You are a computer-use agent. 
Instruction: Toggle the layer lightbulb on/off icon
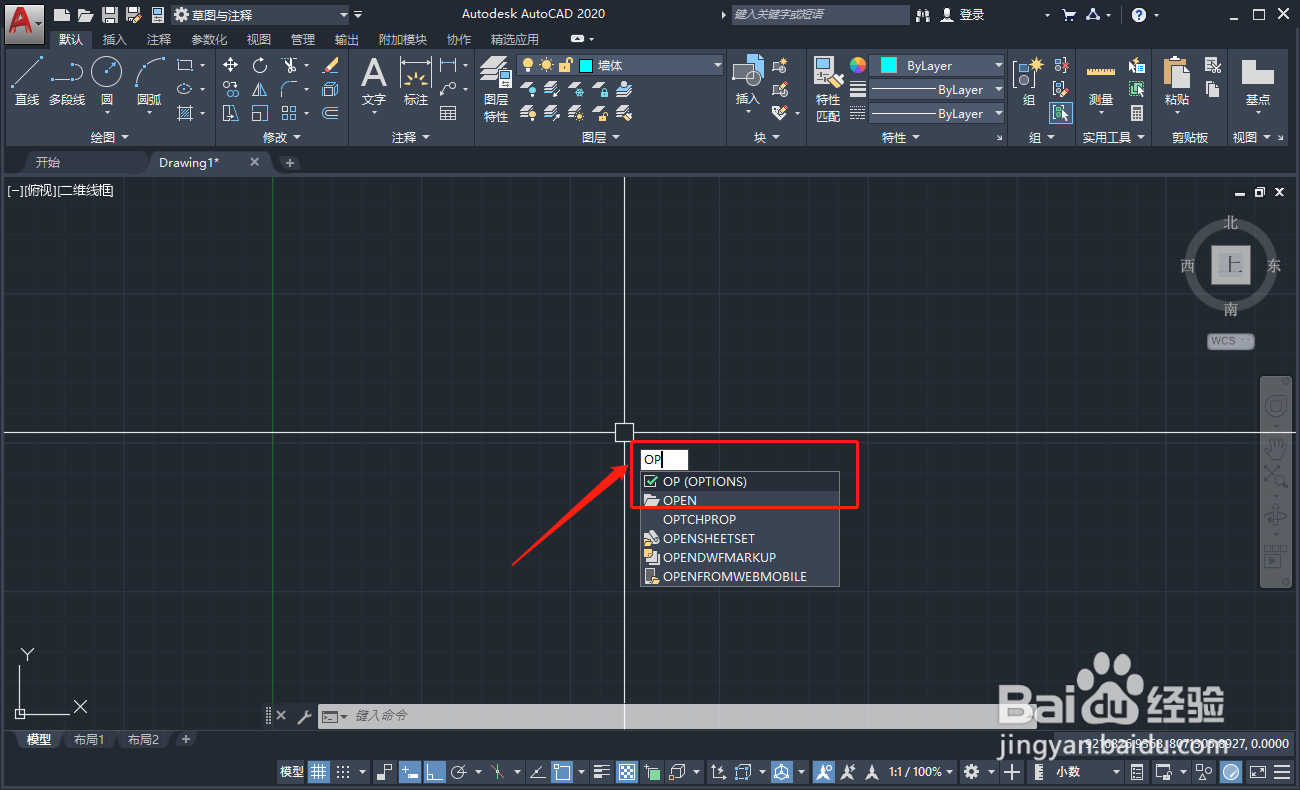coord(529,65)
